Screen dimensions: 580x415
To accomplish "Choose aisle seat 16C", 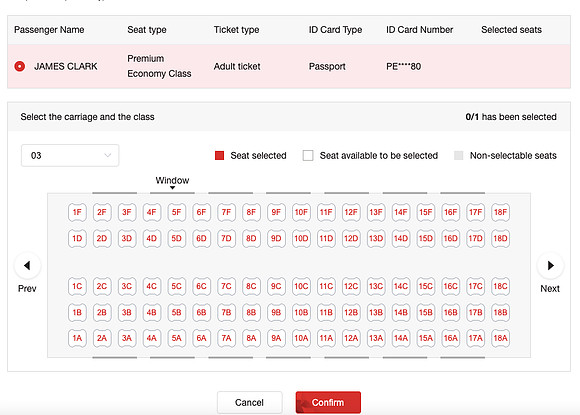I will 451,286.
